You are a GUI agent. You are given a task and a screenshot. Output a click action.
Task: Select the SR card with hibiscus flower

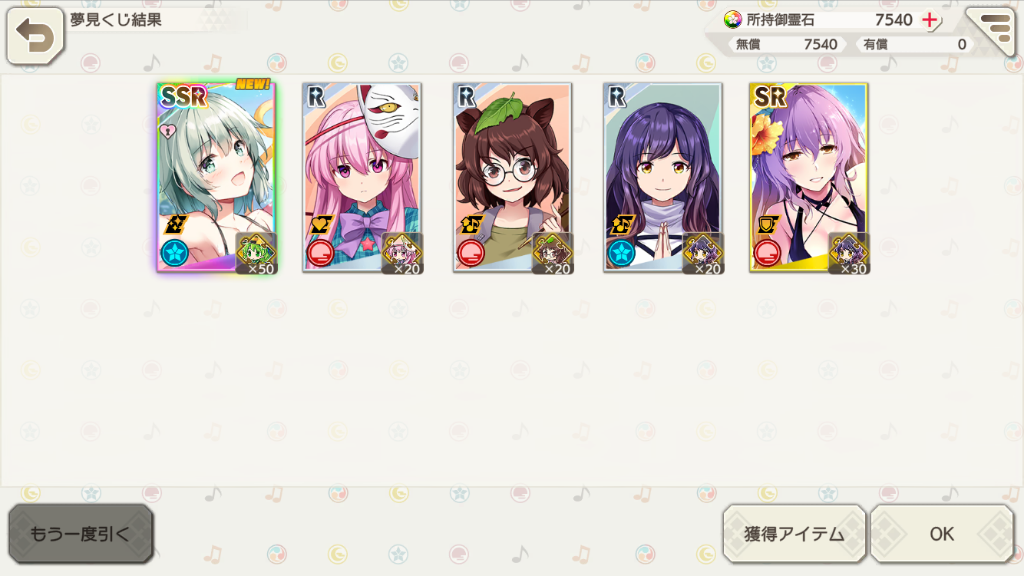point(808,177)
